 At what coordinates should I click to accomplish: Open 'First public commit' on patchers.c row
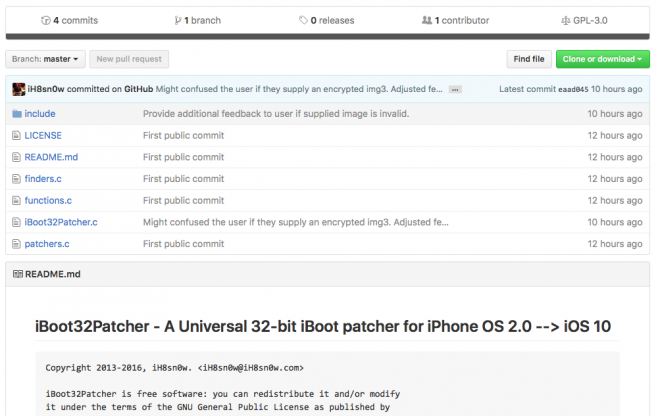[184, 244]
